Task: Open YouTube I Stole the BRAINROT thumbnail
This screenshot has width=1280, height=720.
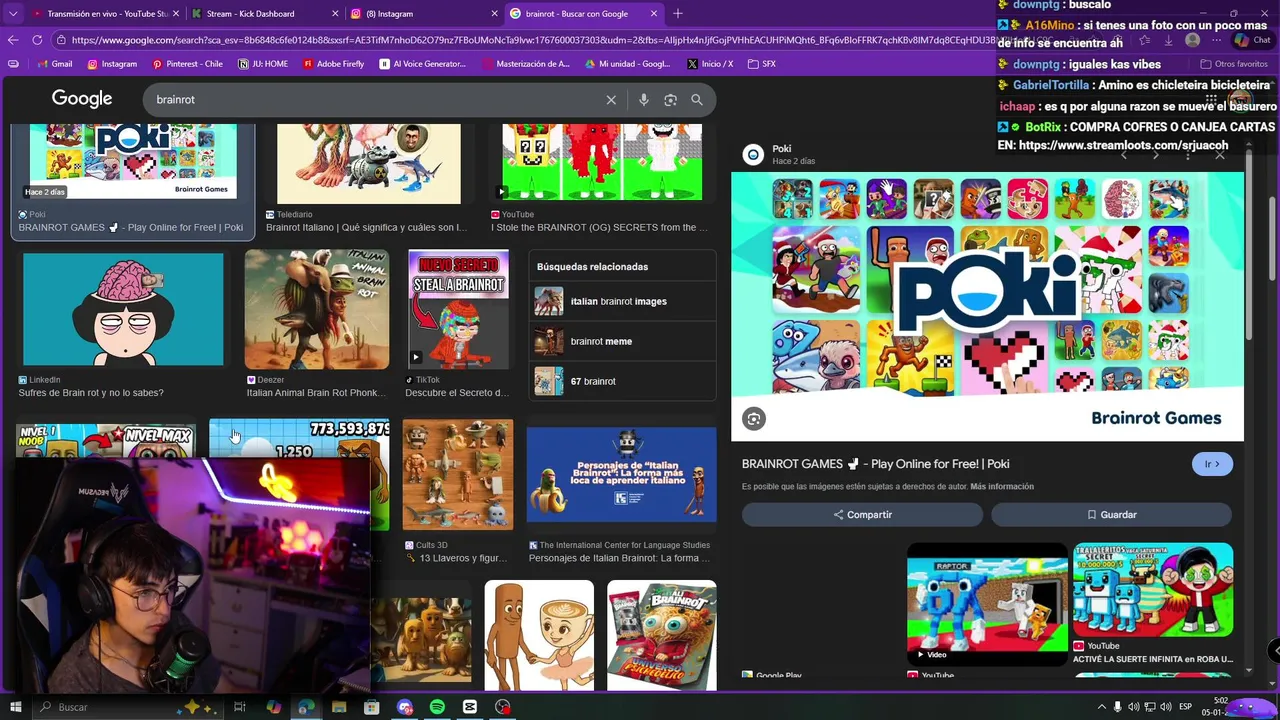Action: (602, 162)
